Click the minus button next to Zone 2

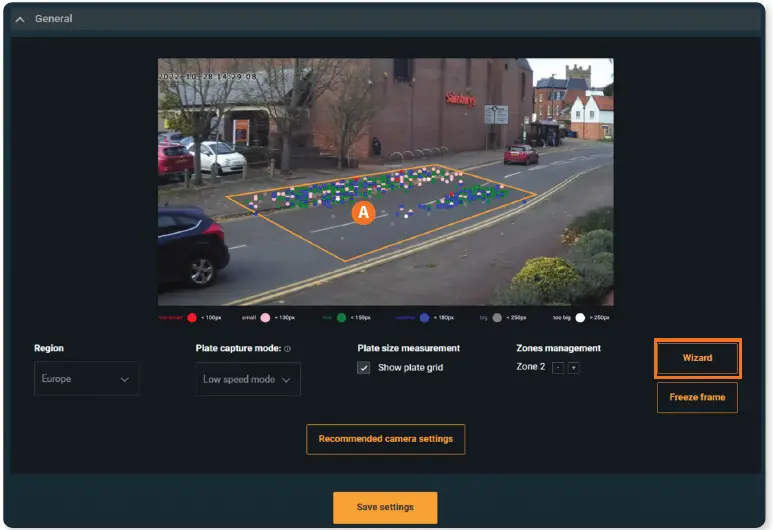pyautogui.click(x=558, y=368)
